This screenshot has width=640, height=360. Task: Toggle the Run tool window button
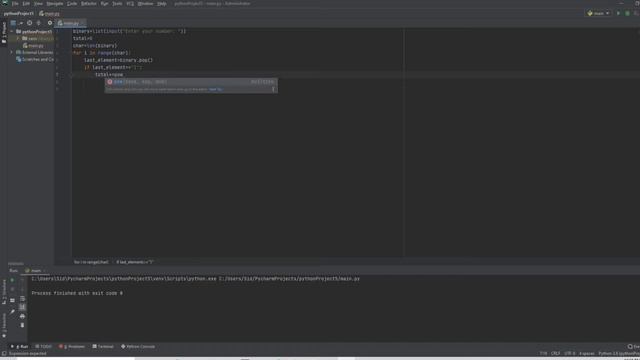coord(19,347)
